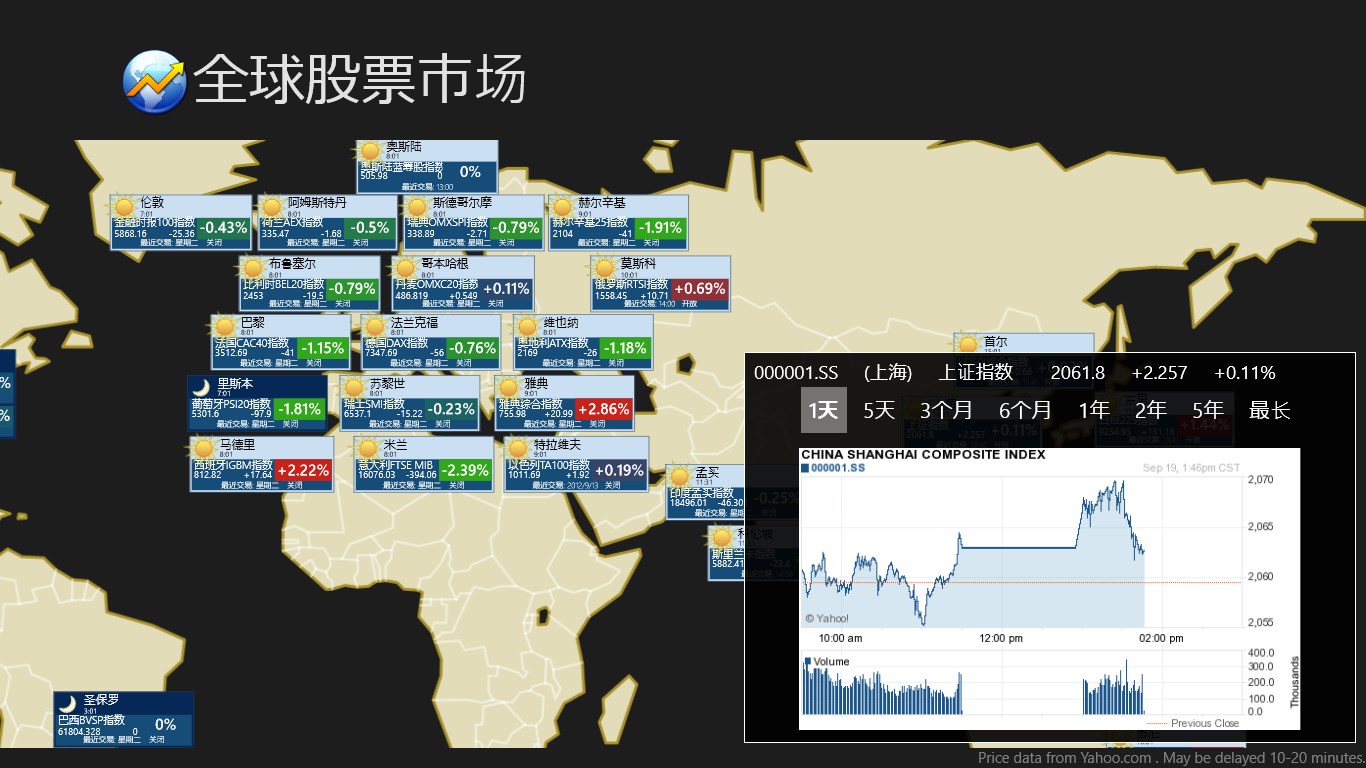Click the sun icon on the 孟买 tile
Screen dimensions: 1366x768
tap(680, 475)
